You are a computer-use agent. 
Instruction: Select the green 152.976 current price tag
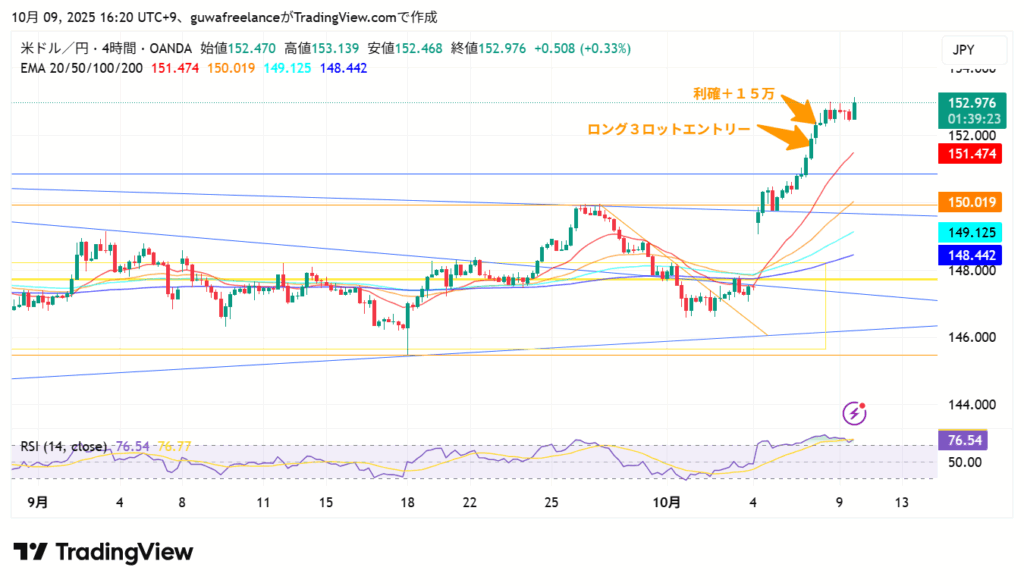[x=969, y=102]
